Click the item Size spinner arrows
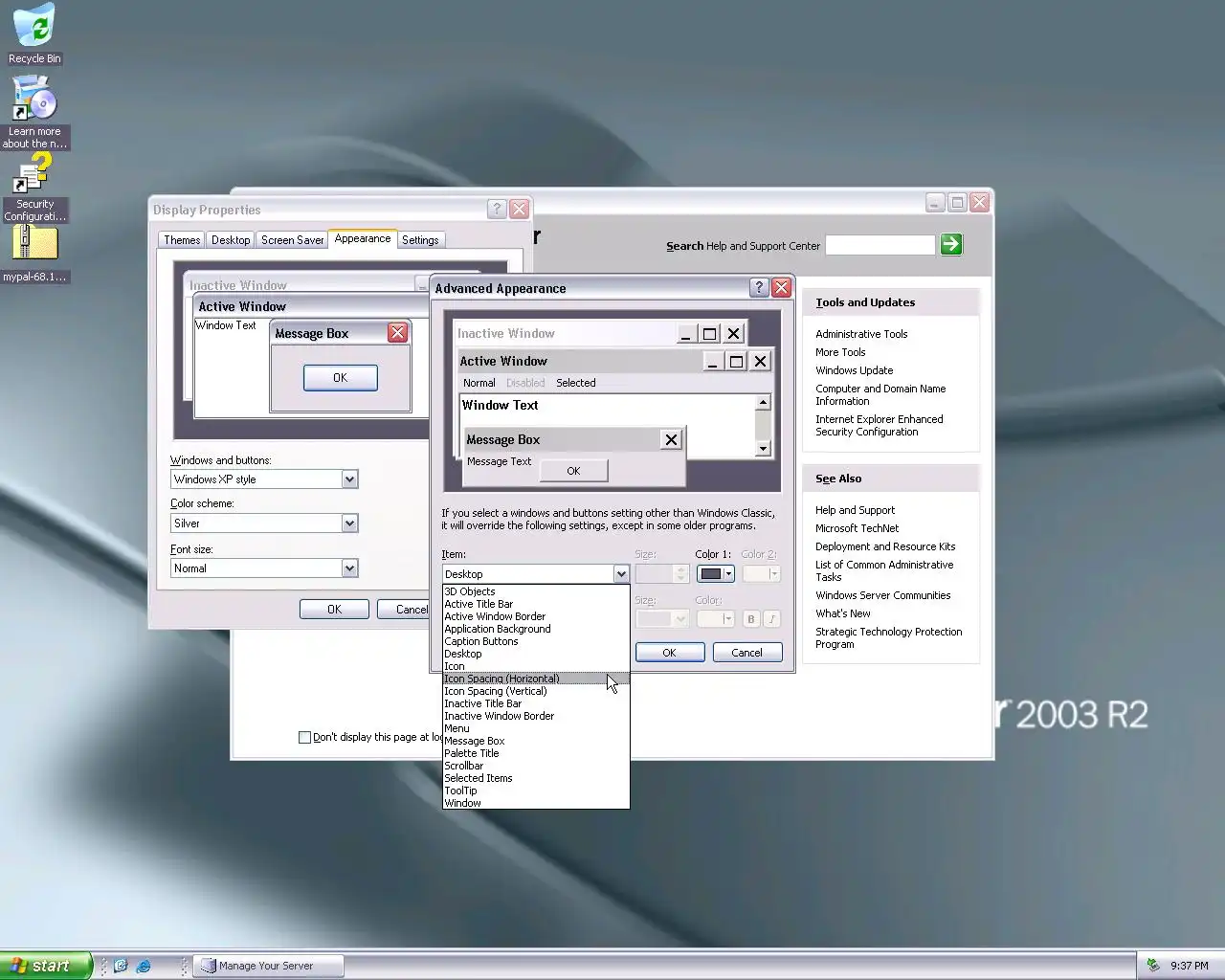 [x=681, y=574]
